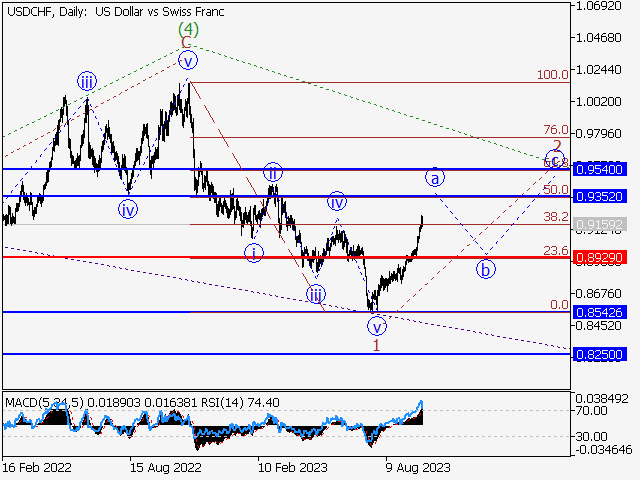Select the circled a wave label
640x480 pixels.
(435, 178)
